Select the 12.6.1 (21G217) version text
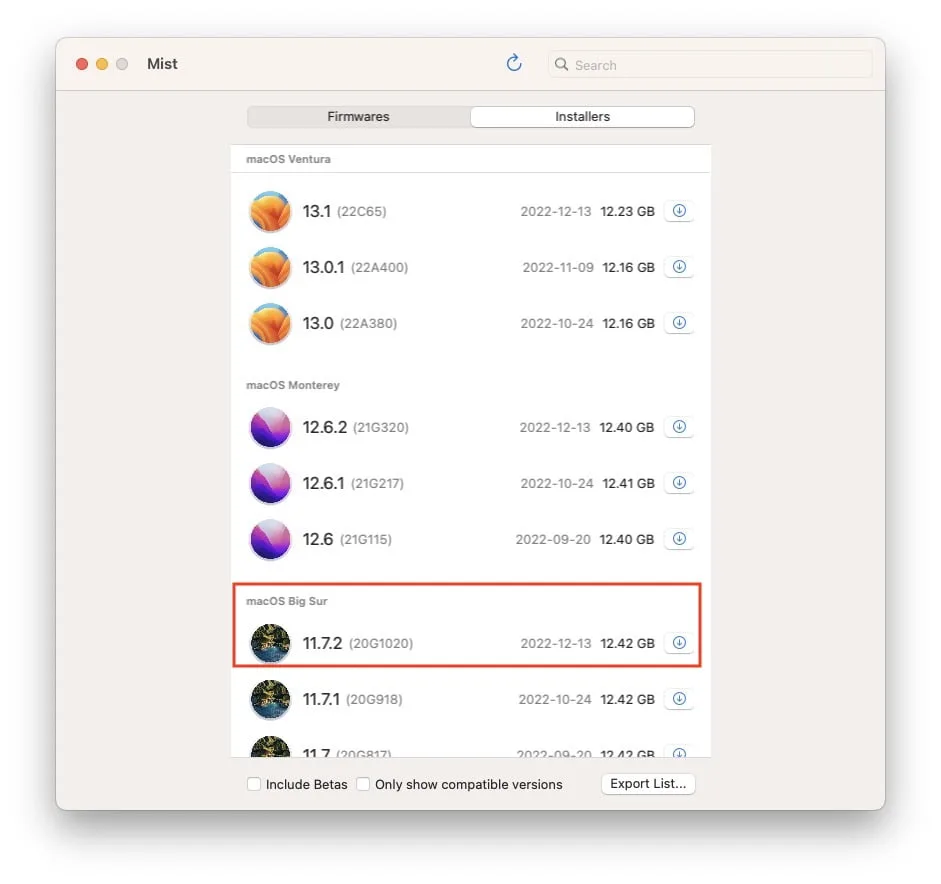This screenshot has height=884, width=941. [353, 483]
